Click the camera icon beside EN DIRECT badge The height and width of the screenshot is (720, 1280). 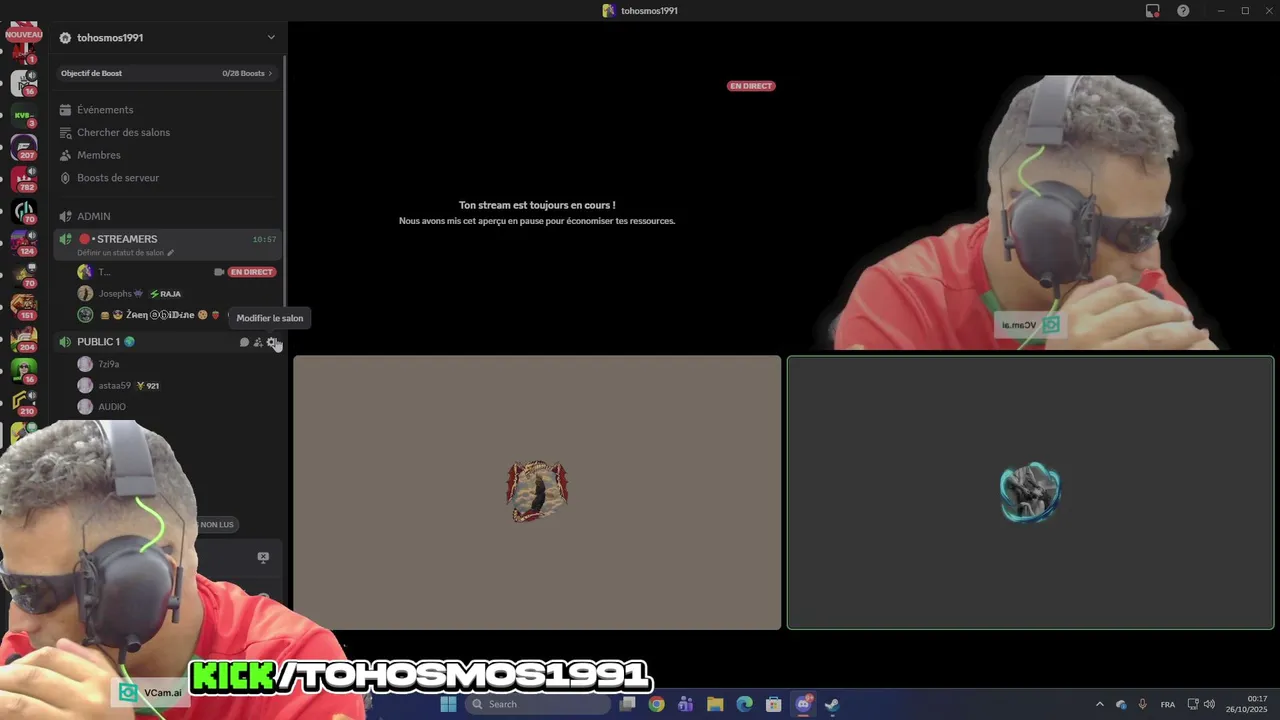click(x=219, y=272)
